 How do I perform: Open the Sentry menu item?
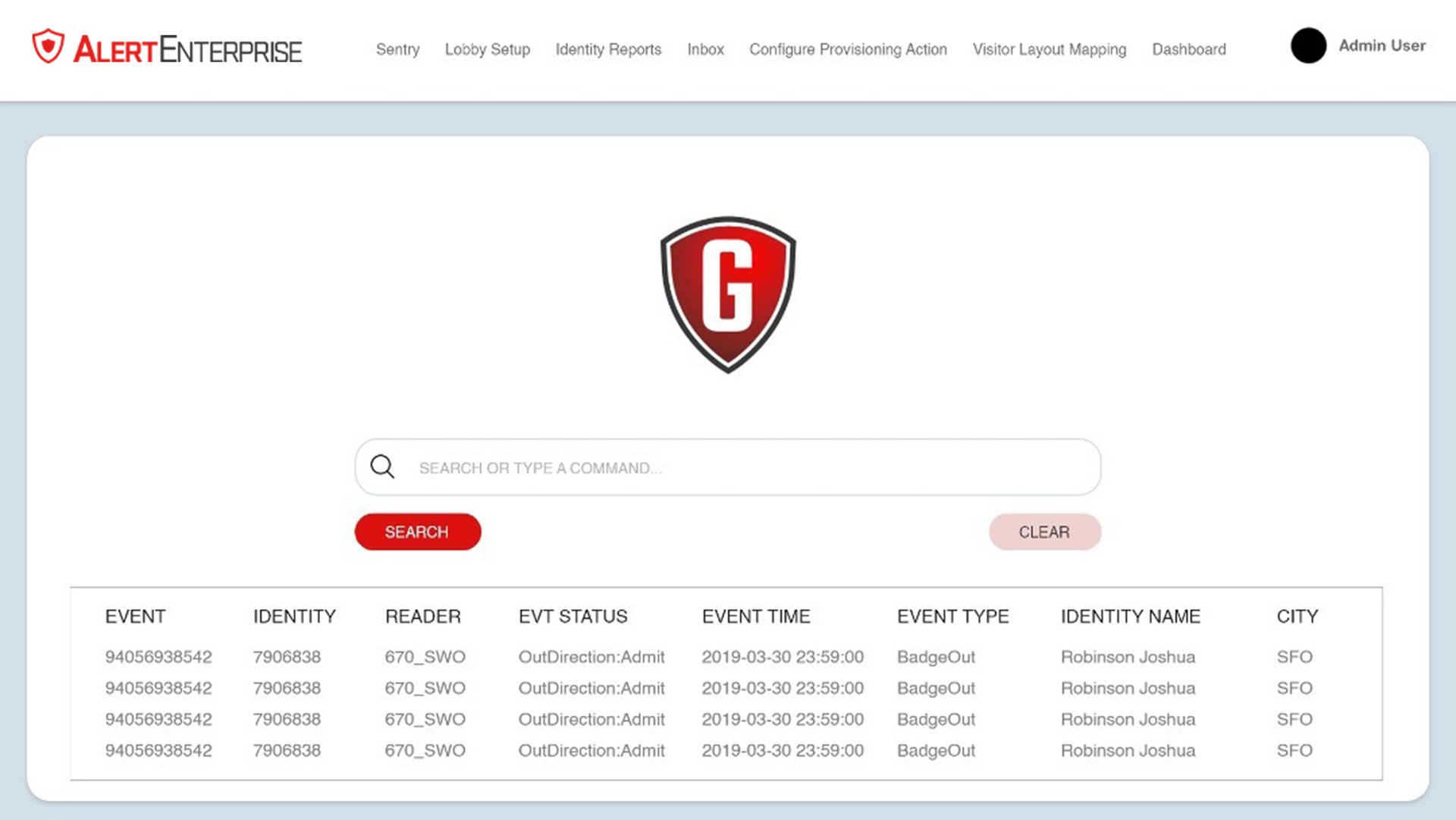[x=397, y=49]
